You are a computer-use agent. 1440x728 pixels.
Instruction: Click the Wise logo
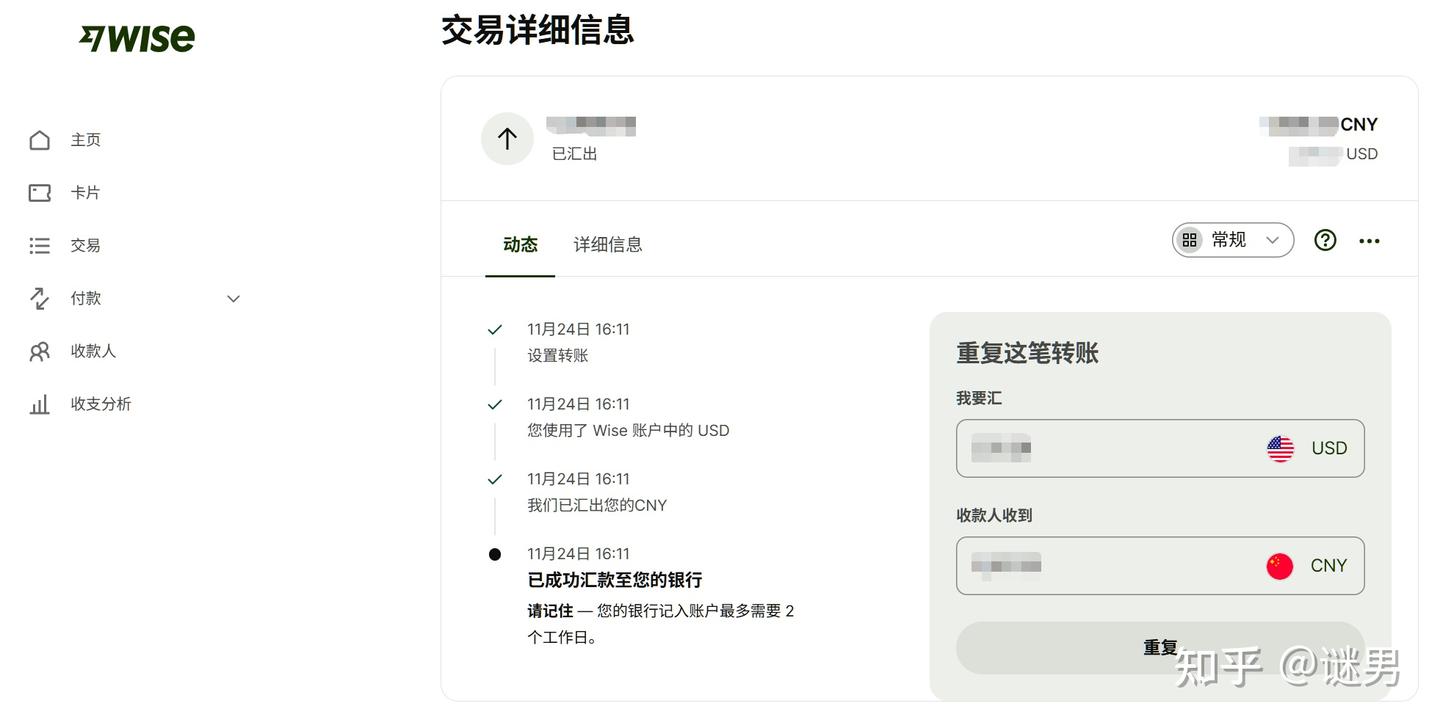137,37
